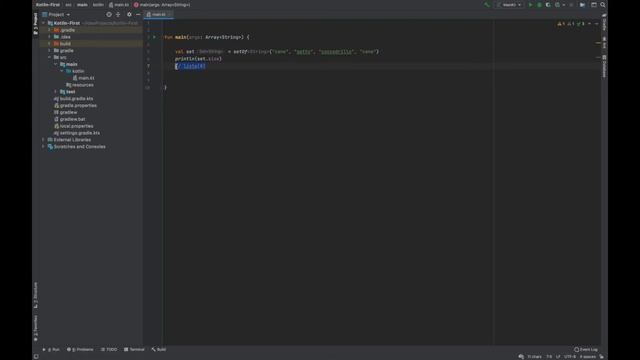Click the LF line separator in status bar
Viewport: 640px width, 360px height.
tap(558, 357)
